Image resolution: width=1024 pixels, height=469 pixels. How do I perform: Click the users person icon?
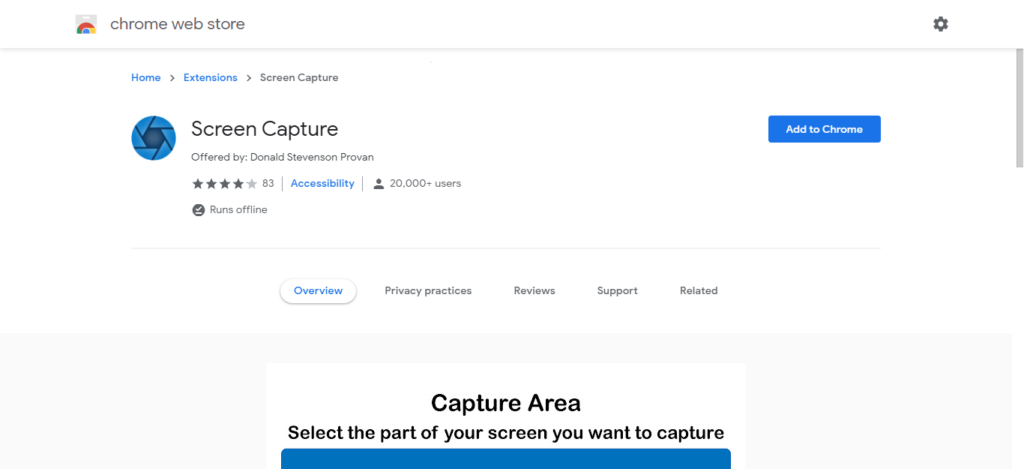click(x=379, y=184)
